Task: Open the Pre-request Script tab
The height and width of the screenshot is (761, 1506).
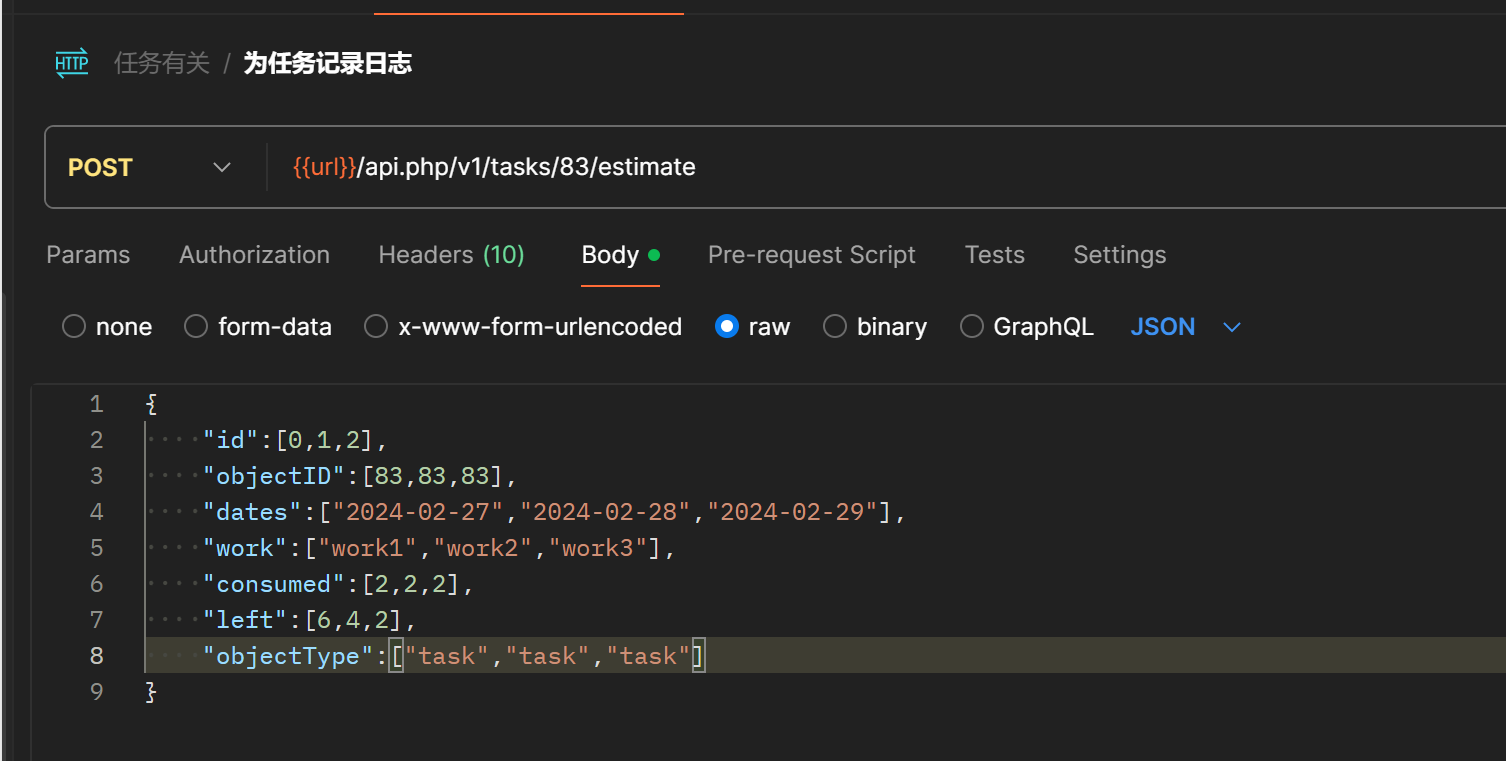Action: 811,255
